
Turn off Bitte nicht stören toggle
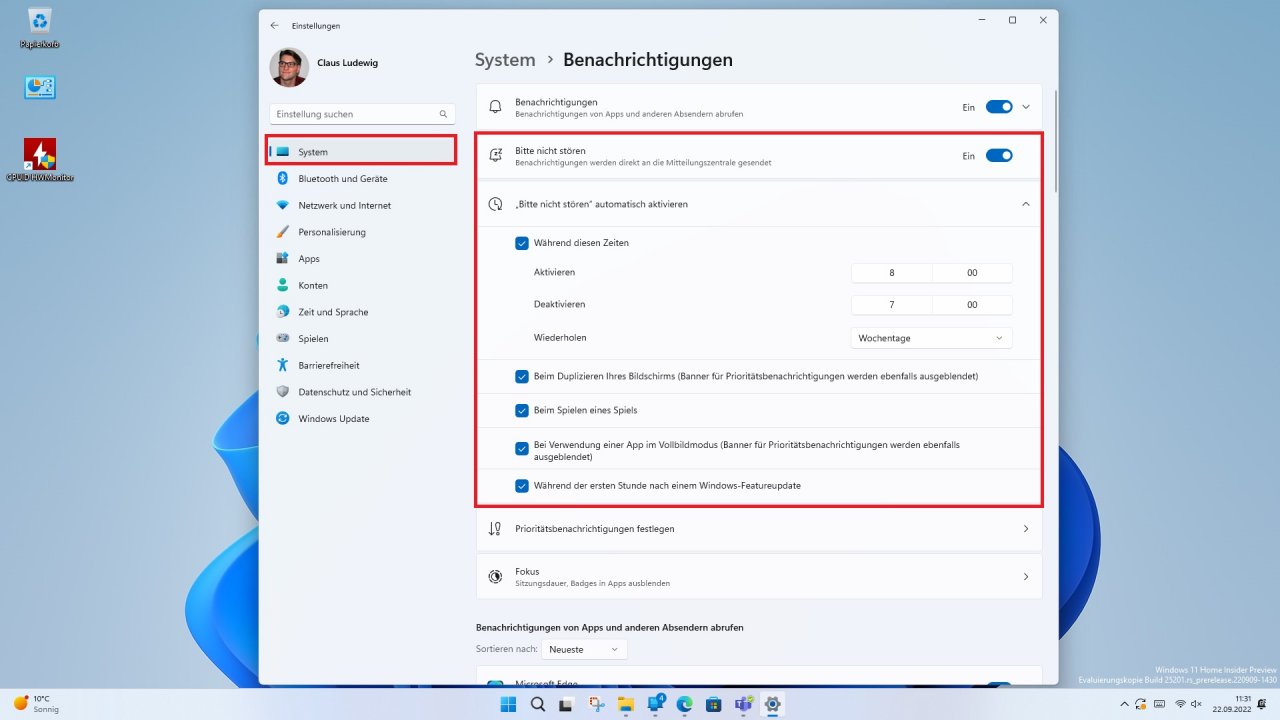pyautogui.click(x=999, y=155)
